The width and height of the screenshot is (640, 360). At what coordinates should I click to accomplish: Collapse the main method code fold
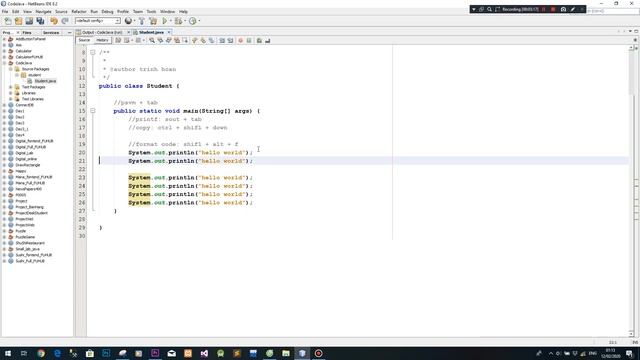click(93, 111)
